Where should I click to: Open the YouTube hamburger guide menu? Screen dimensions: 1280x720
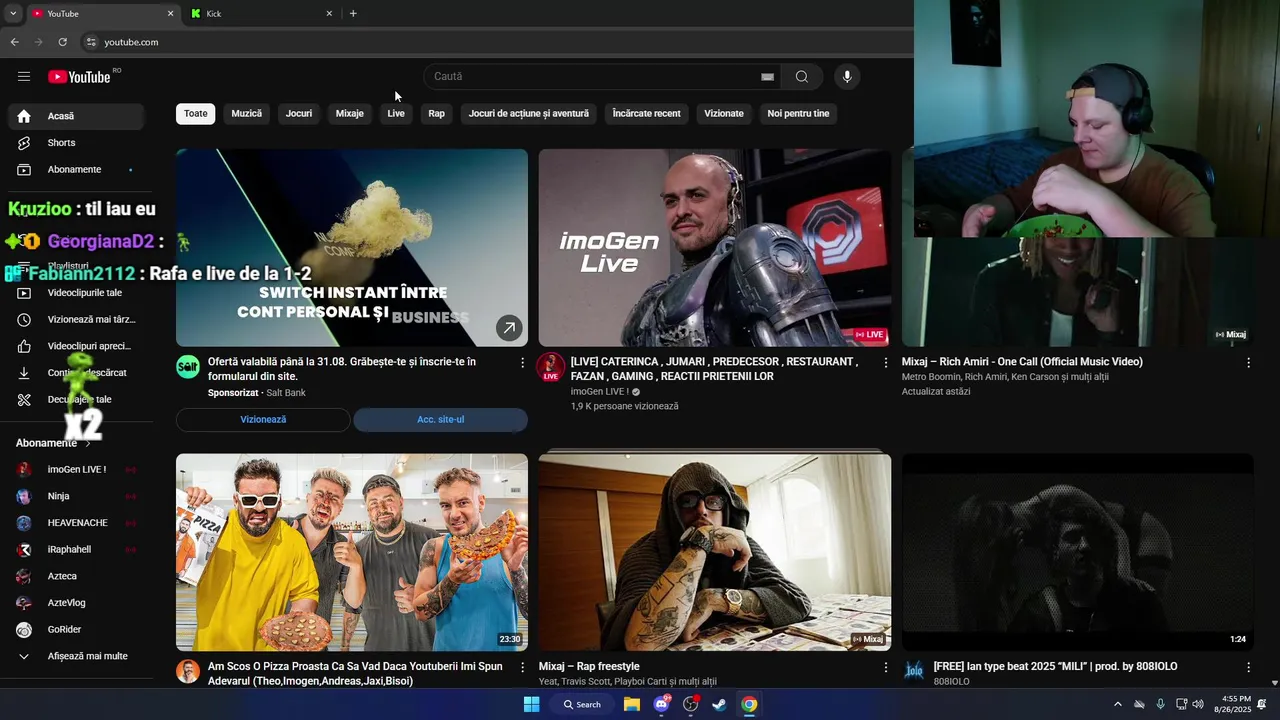(24, 77)
